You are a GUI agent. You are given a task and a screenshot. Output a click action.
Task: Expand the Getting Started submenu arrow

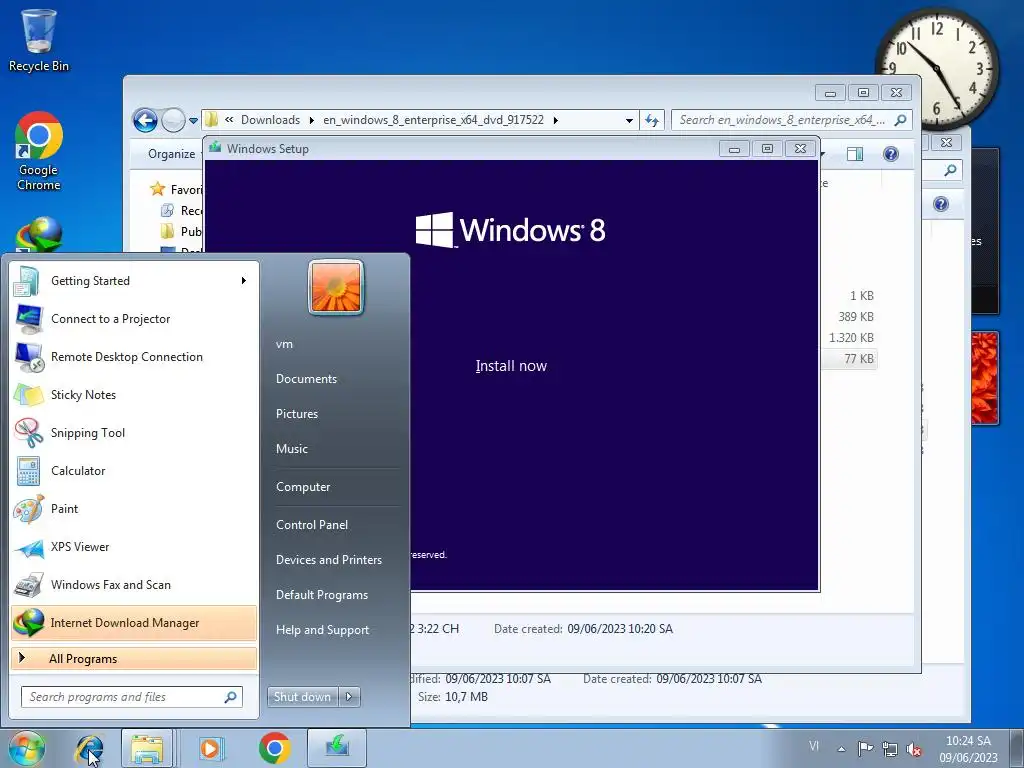pyautogui.click(x=244, y=281)
